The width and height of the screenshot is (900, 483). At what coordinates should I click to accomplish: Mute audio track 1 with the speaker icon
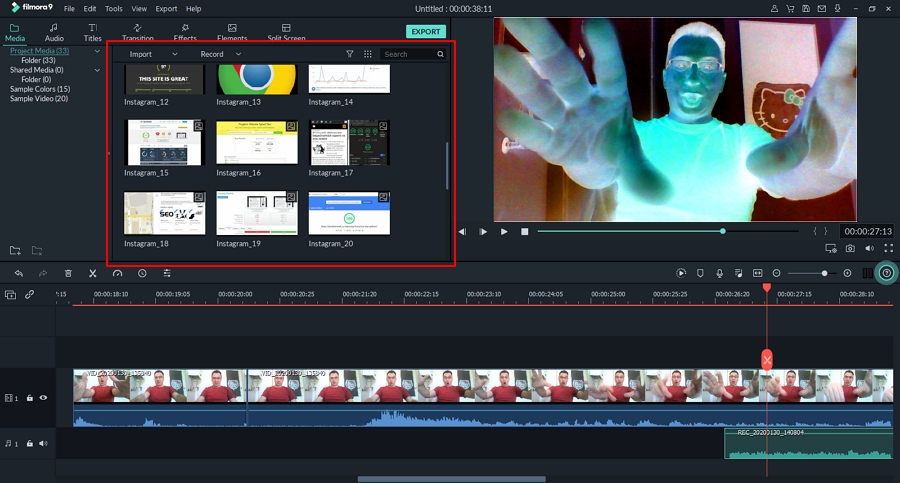coord(43,443)
